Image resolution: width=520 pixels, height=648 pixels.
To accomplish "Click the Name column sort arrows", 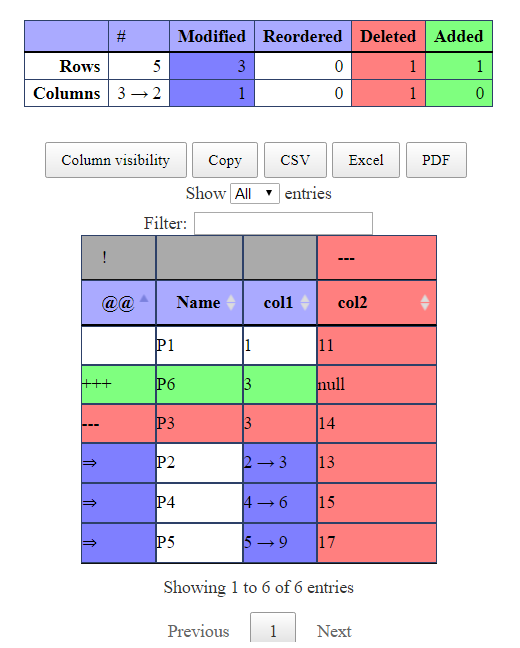I will pyautogui.click(x=231, y=303).
